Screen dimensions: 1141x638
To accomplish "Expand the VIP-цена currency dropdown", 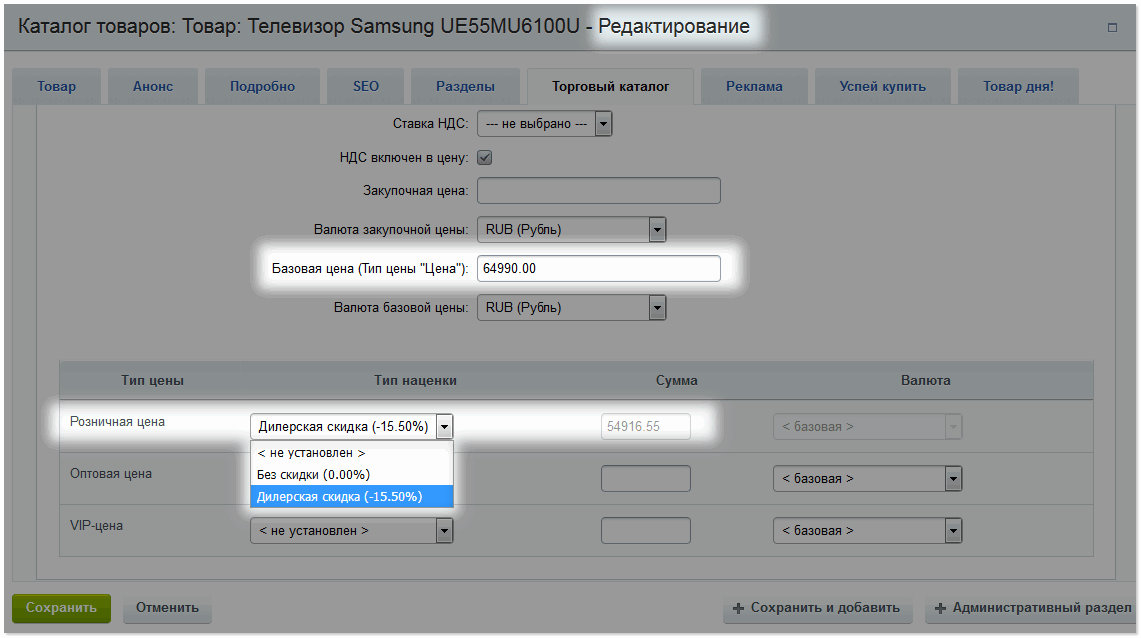I will (867, 530).
